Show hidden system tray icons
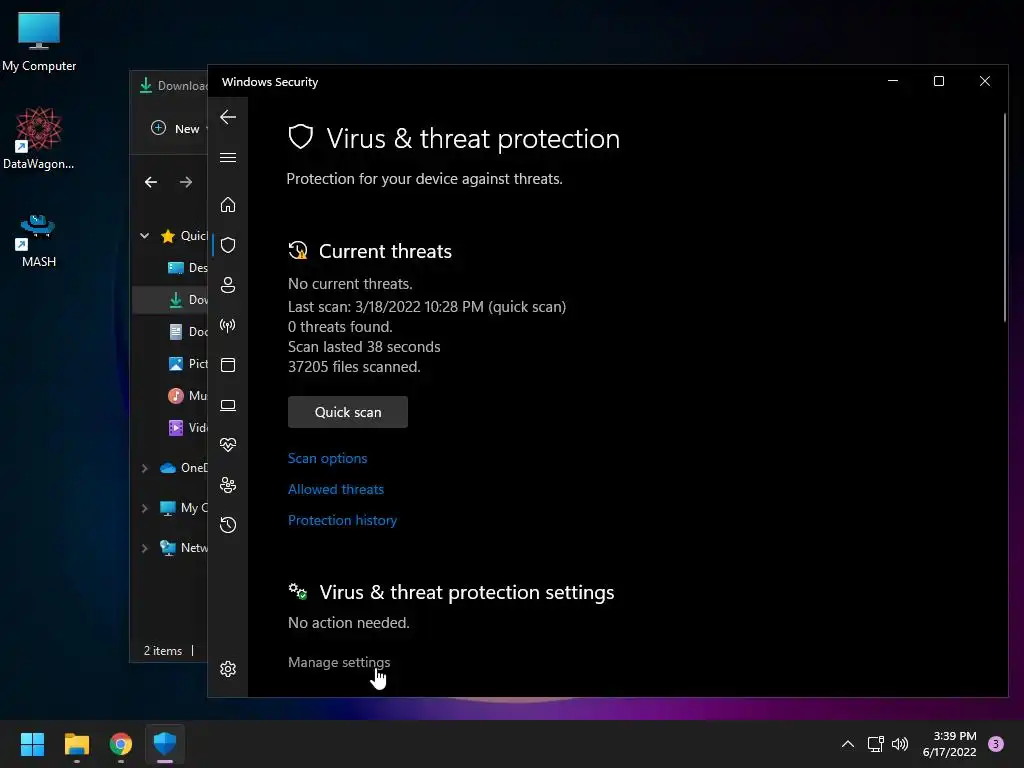The height and width of the screenshot is (768, 1024). click(x=848, y=744)
